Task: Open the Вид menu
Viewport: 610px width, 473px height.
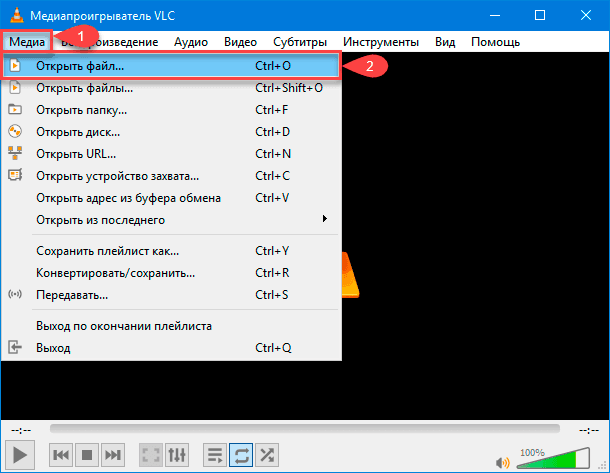Action: click(x=445, y=42)
